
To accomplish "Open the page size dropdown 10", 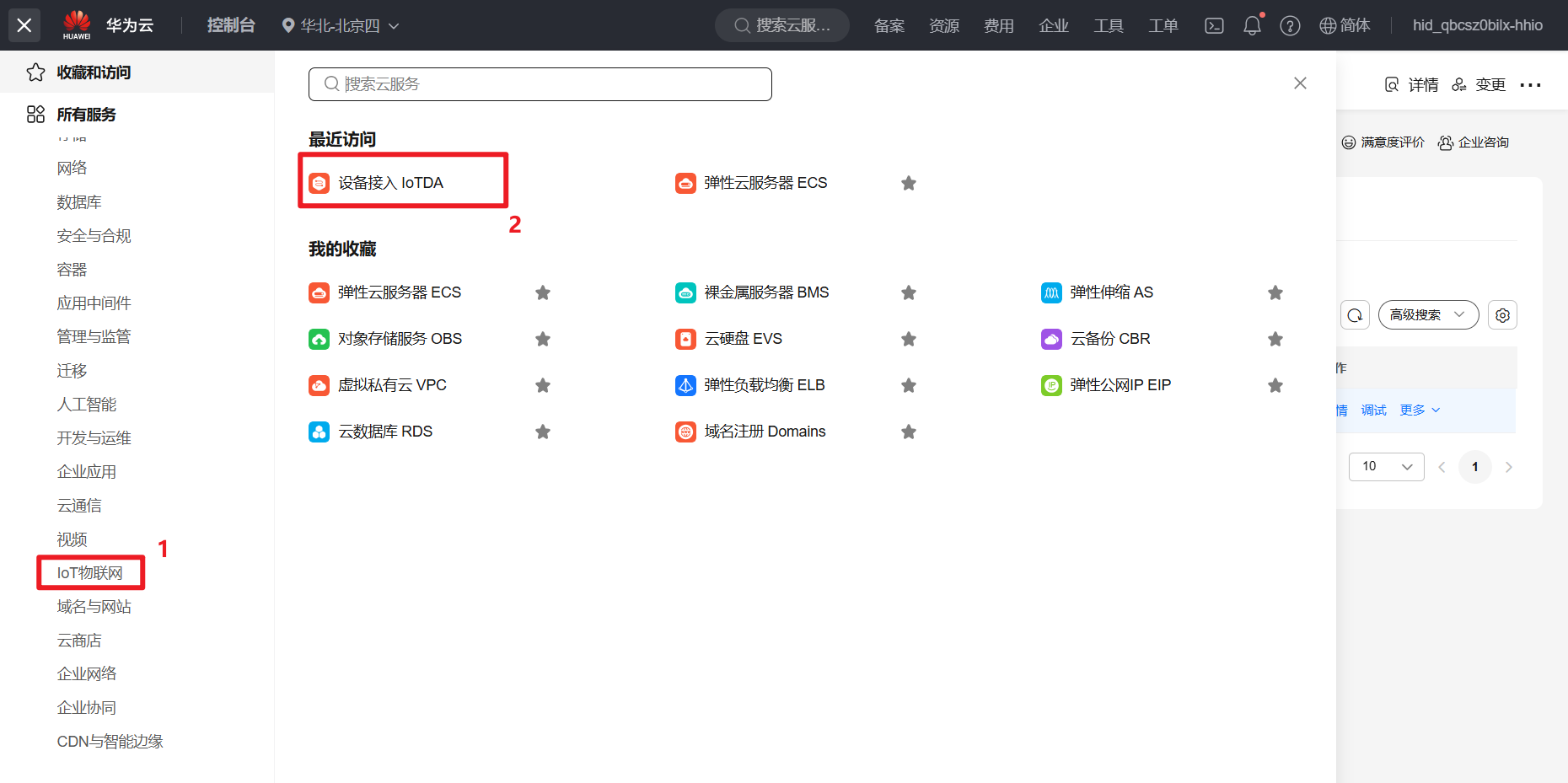I will tap(1386, 467).
